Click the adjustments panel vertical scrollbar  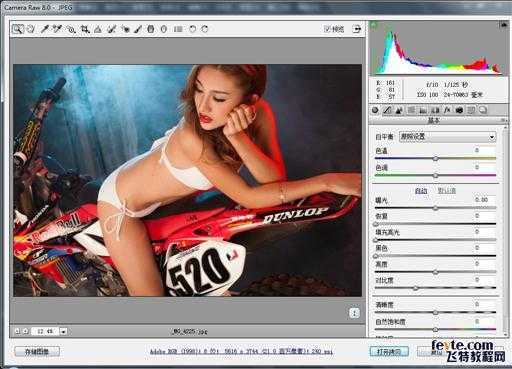point(506,230)
